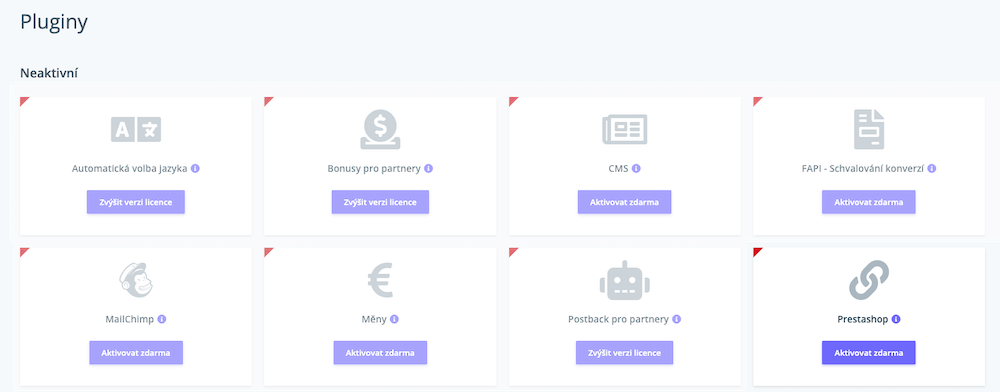1000x392 pixels.
Task: Open info icon next to Prestashop
Action: click(896, 319)
